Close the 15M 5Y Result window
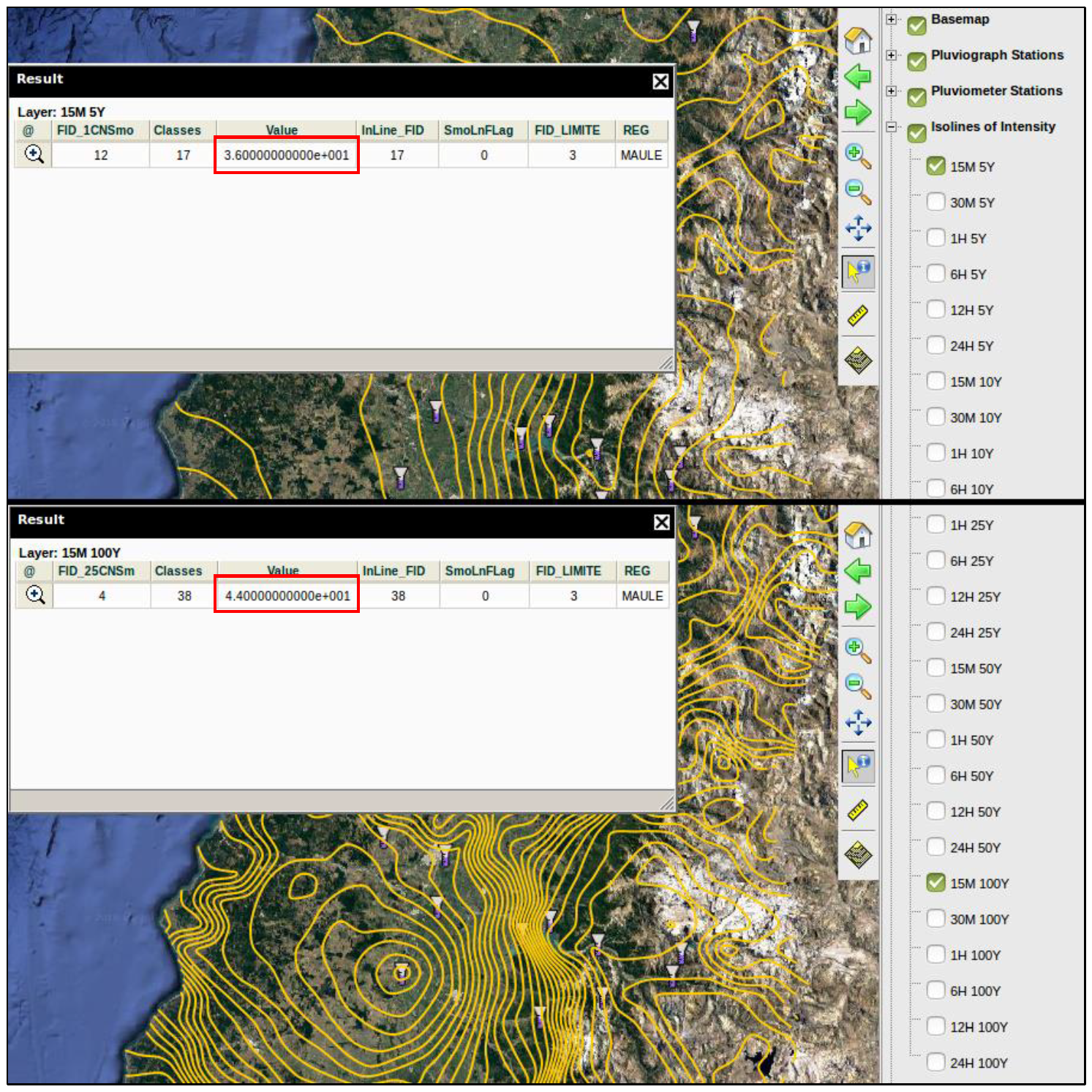 point(660,81)
